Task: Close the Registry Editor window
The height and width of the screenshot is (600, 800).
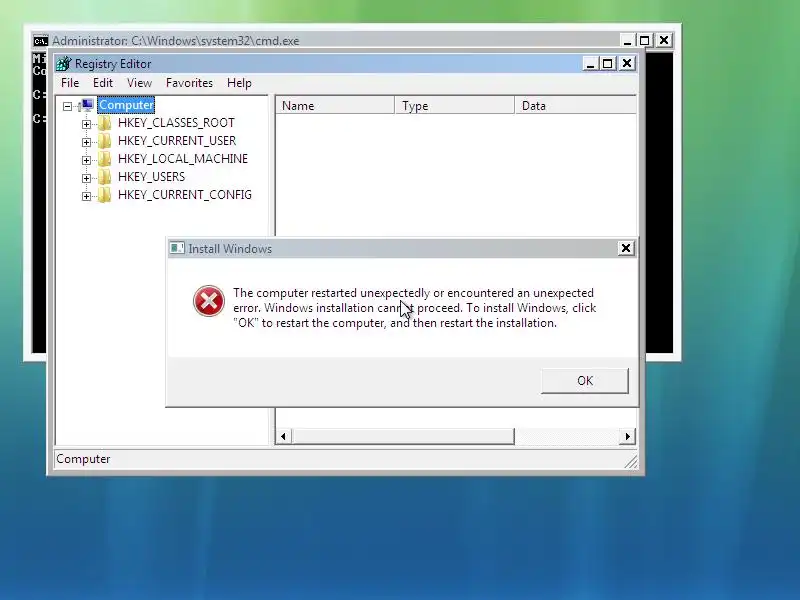Action: (627, 63)
